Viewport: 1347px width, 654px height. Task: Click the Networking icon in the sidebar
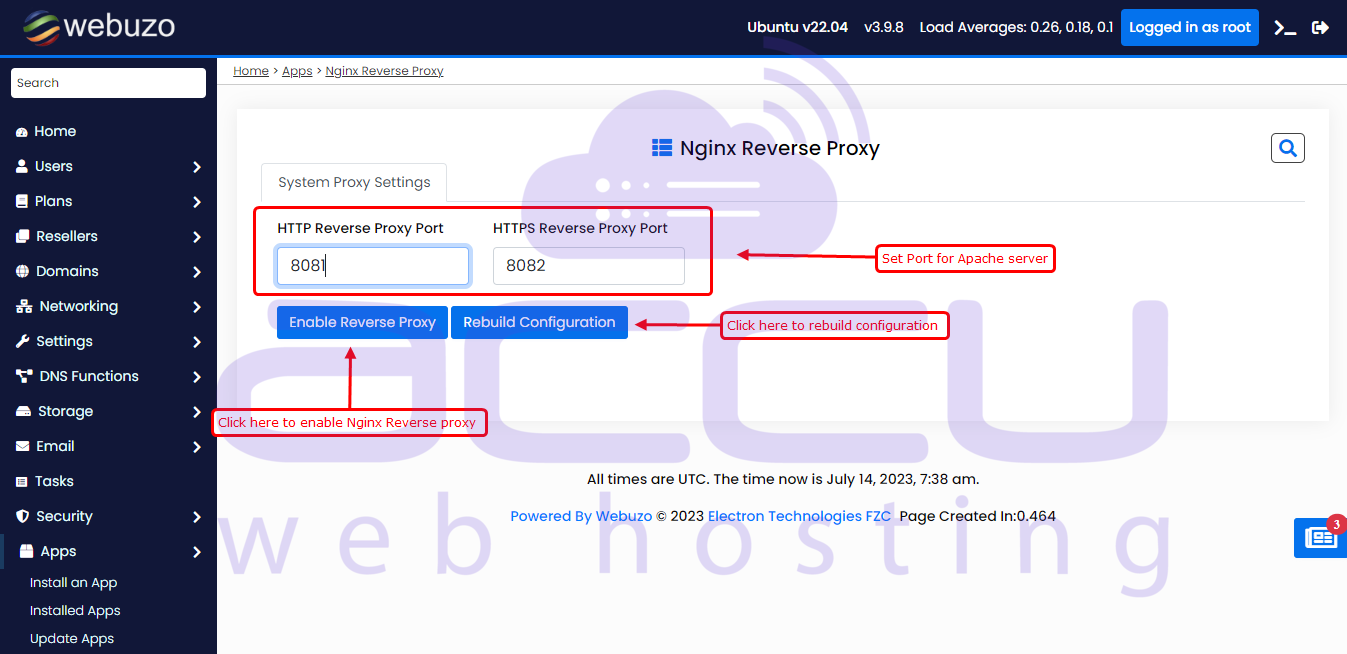click(x=24, y=306)
